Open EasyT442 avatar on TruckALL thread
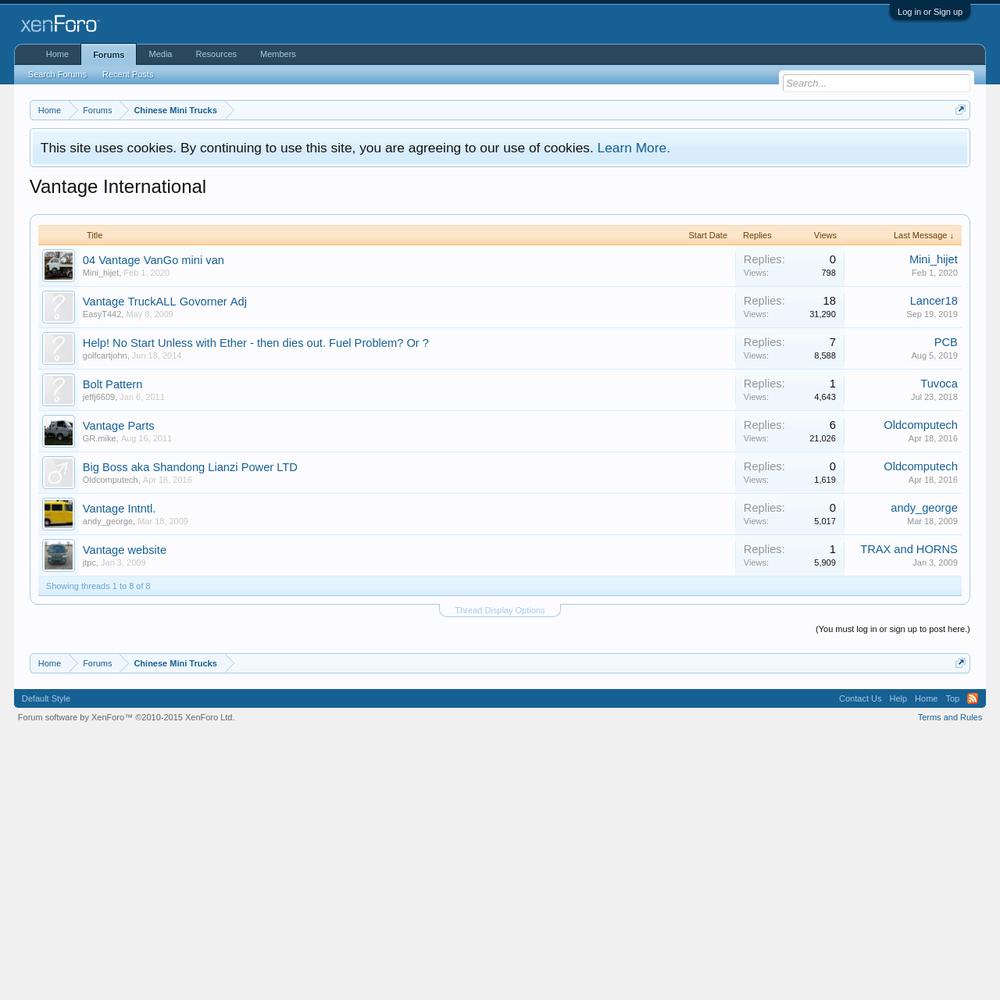The image size is (1000, 1000). point(59,307)
